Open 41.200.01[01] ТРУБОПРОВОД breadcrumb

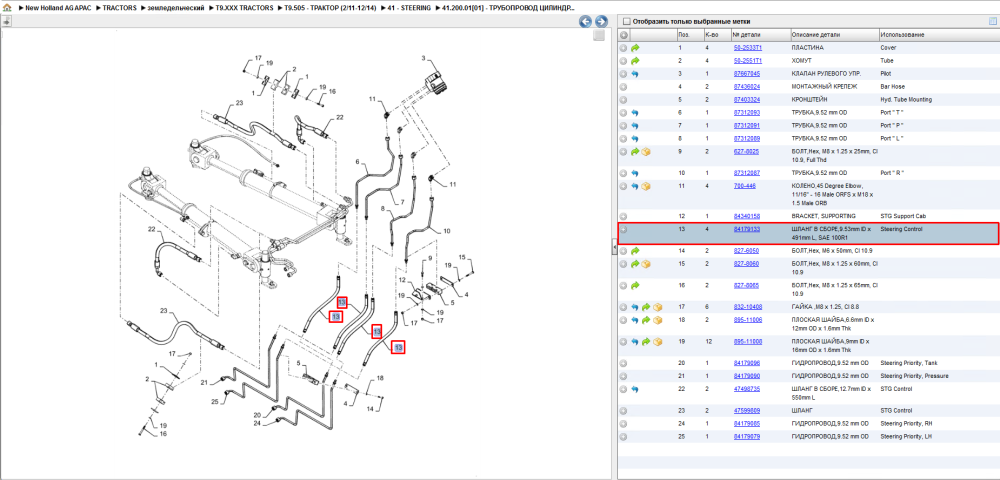[x=507, y=8]
